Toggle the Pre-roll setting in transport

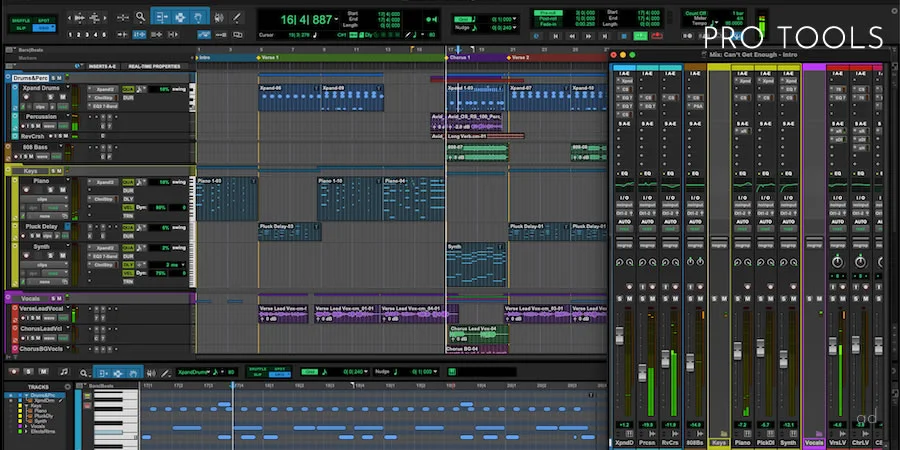tap(548, 12)
